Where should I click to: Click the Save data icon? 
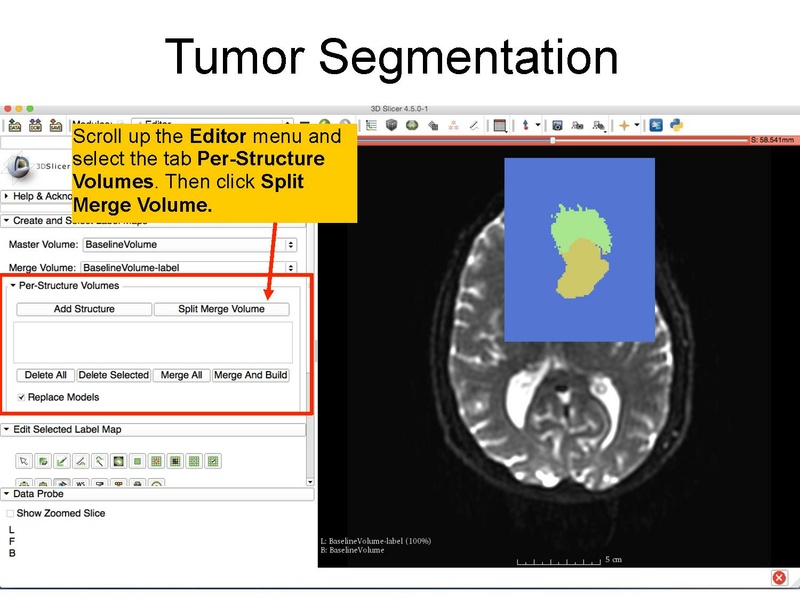click(55, 124)
